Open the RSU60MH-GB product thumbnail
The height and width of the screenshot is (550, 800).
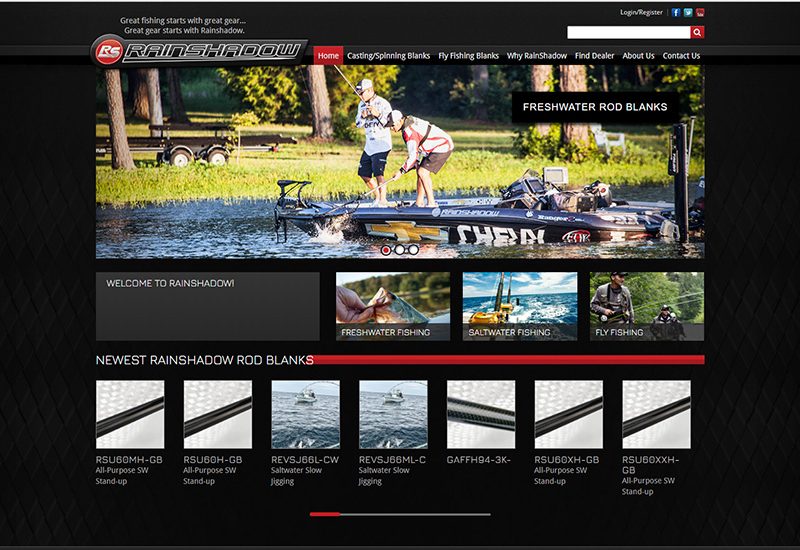130,414
